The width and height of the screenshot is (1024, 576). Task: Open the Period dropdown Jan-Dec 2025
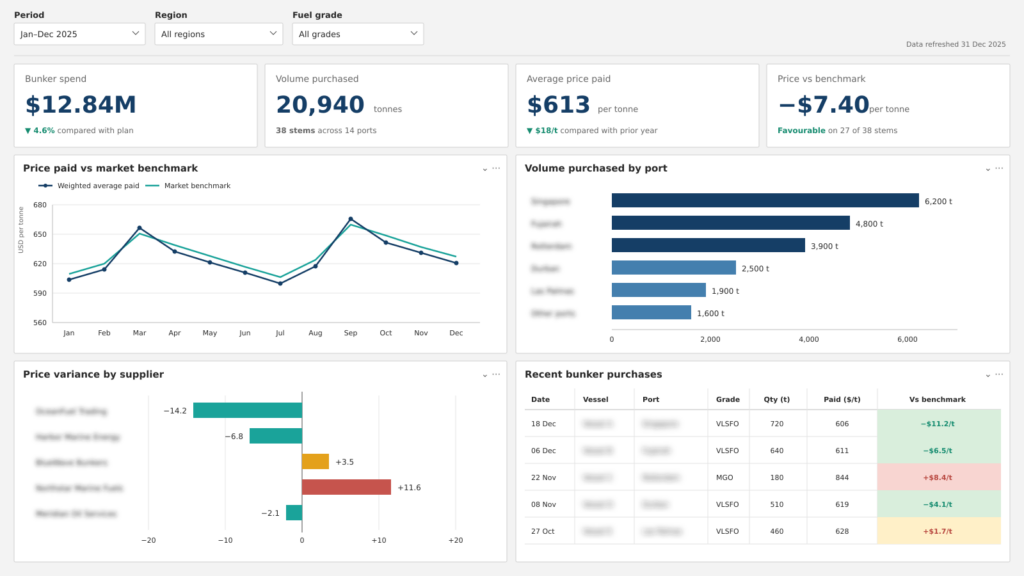click(79, 34)
